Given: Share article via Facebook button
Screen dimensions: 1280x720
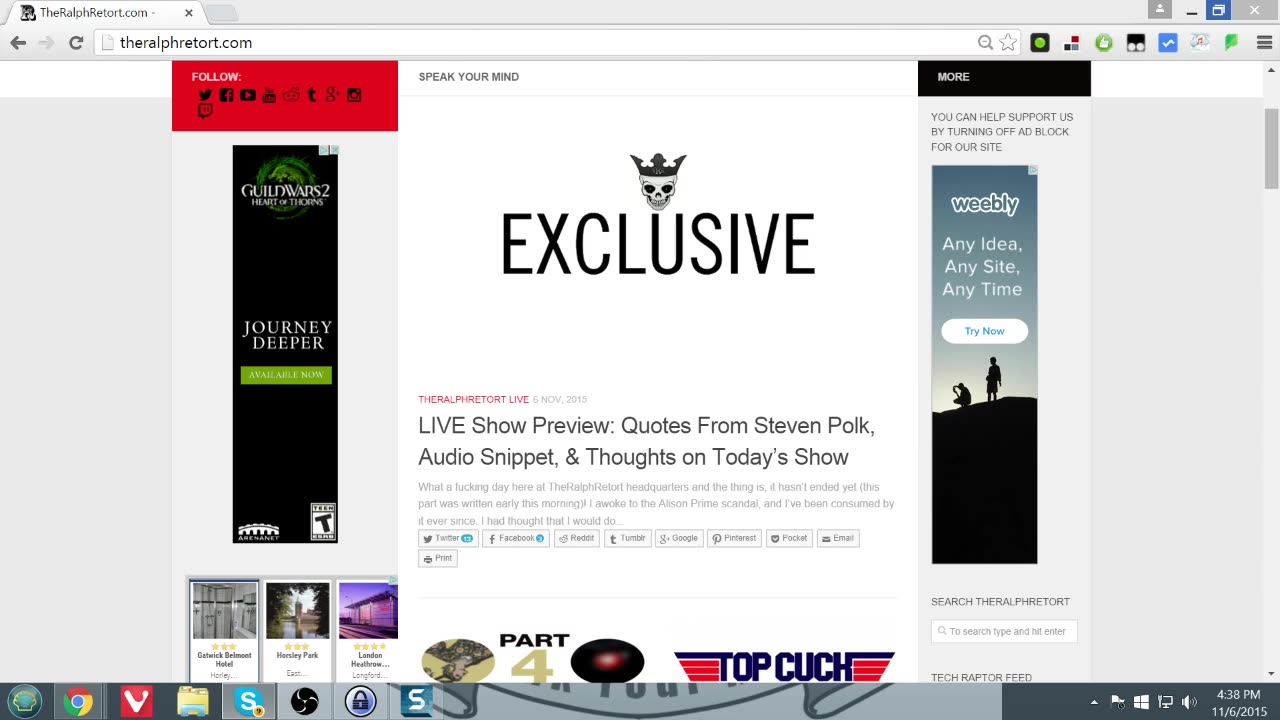Looking at the screenshot, I should pyautogui.click(x=516, y=538).
